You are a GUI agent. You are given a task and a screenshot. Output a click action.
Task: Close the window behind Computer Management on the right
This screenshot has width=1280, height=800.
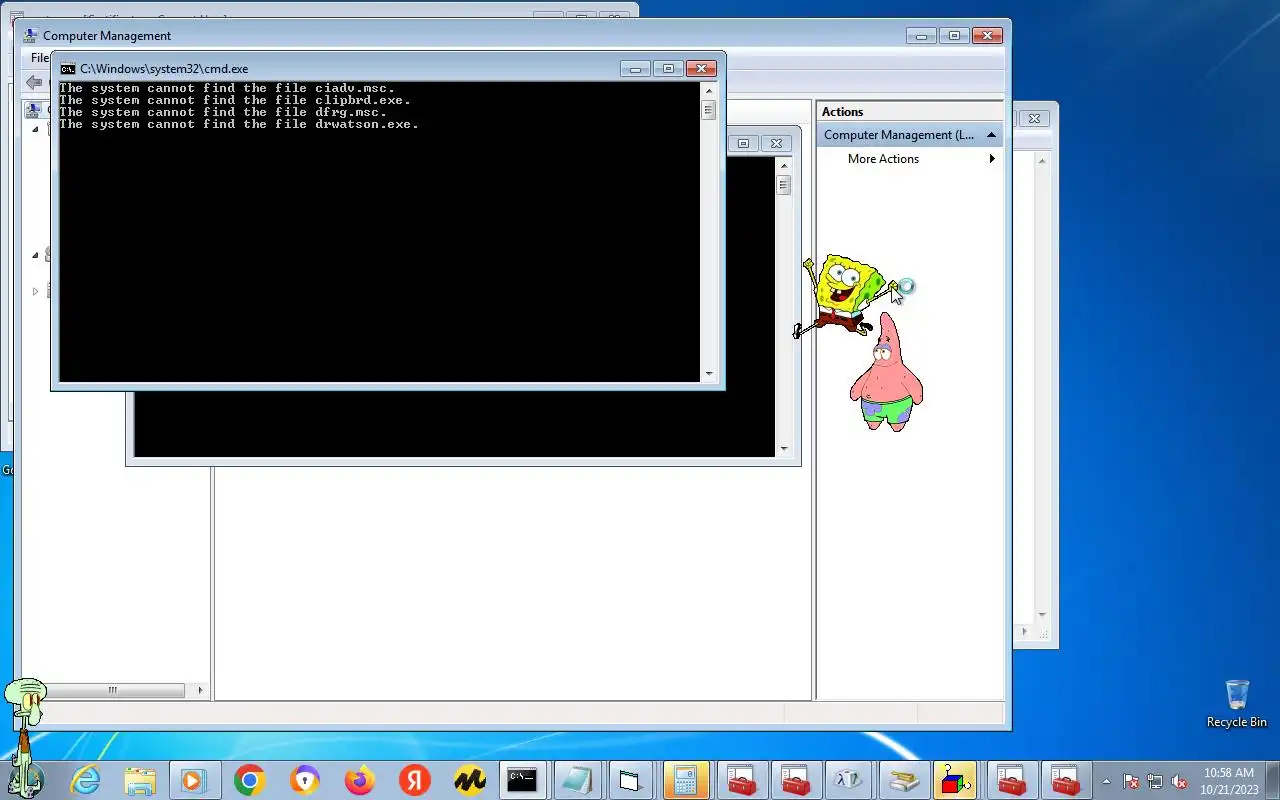[x=1035, y=118]
